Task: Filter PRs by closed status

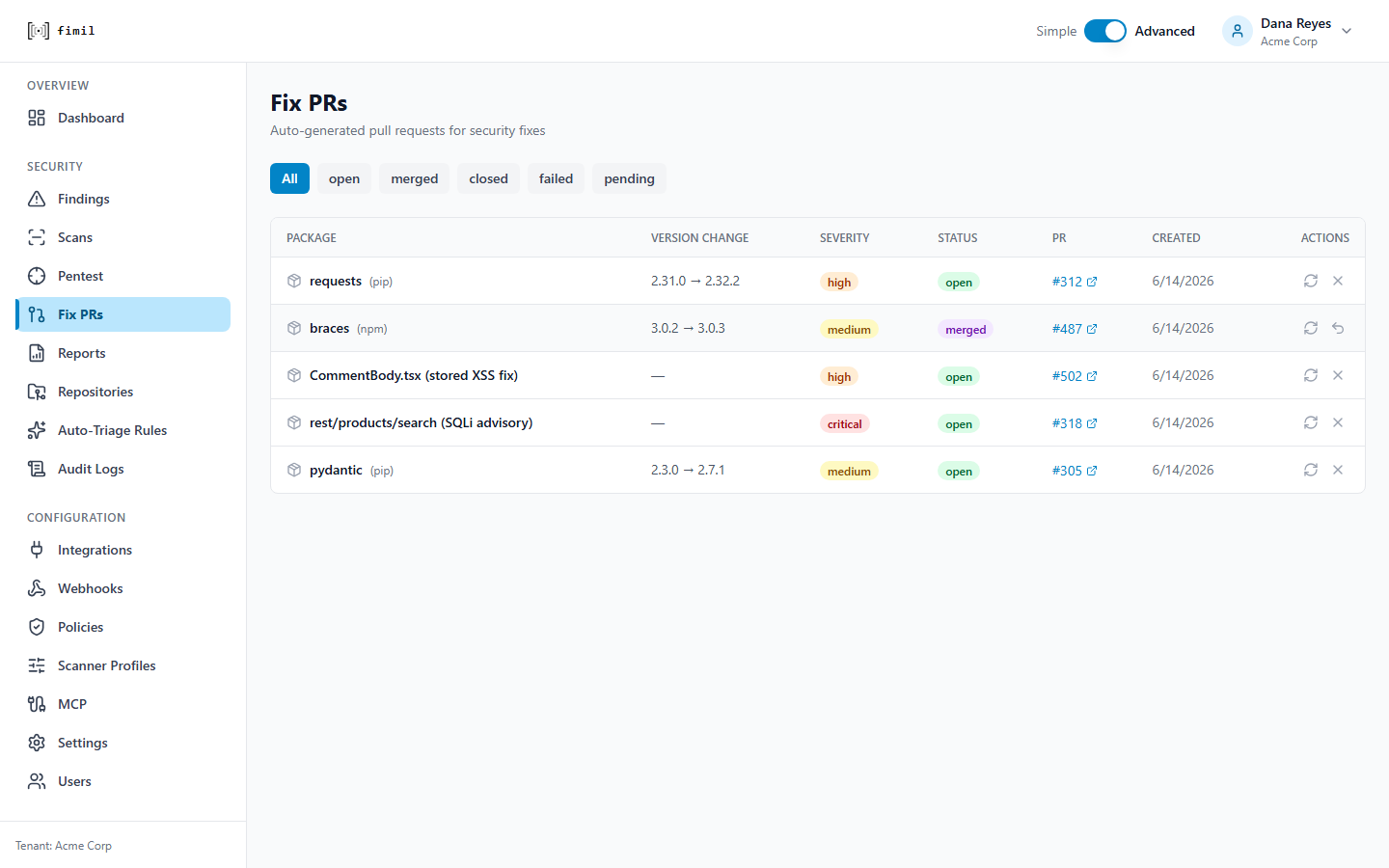Action: coord(489,178)
